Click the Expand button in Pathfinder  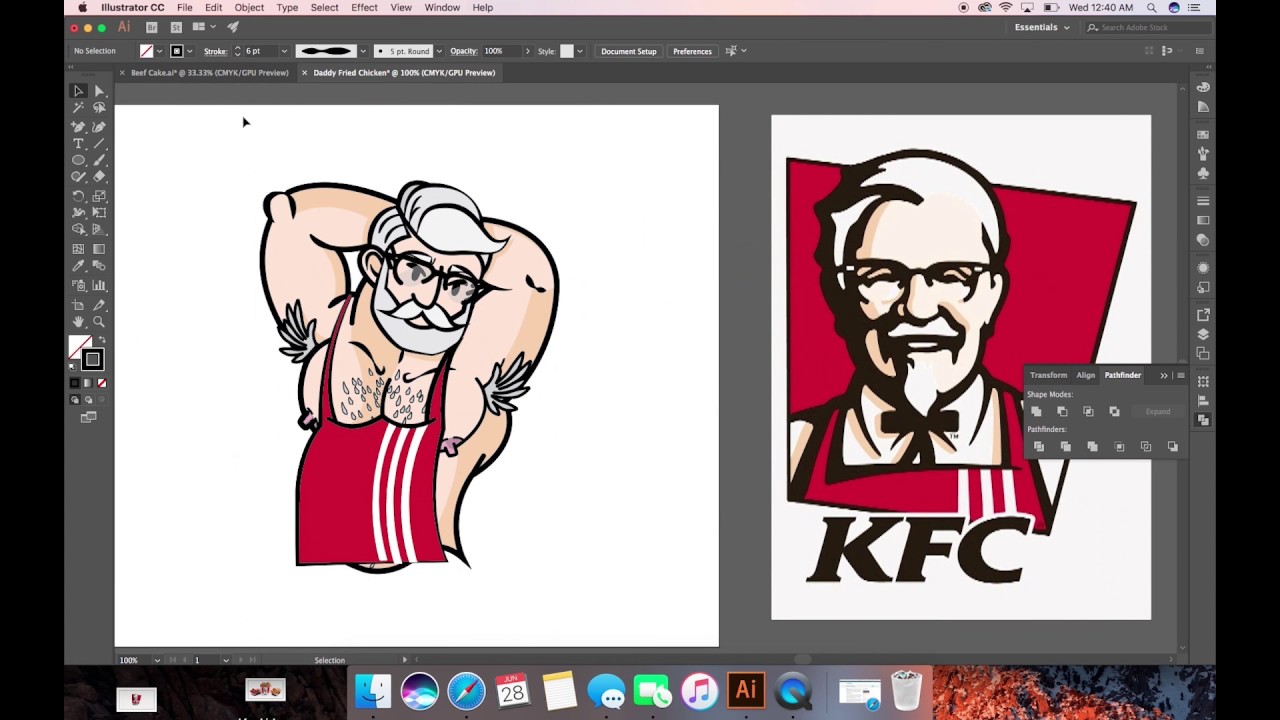(1158, 411)
